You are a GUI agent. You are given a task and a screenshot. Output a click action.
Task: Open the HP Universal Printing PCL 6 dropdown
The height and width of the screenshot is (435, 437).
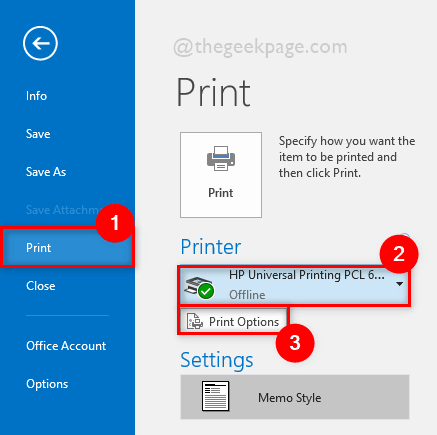295,286
